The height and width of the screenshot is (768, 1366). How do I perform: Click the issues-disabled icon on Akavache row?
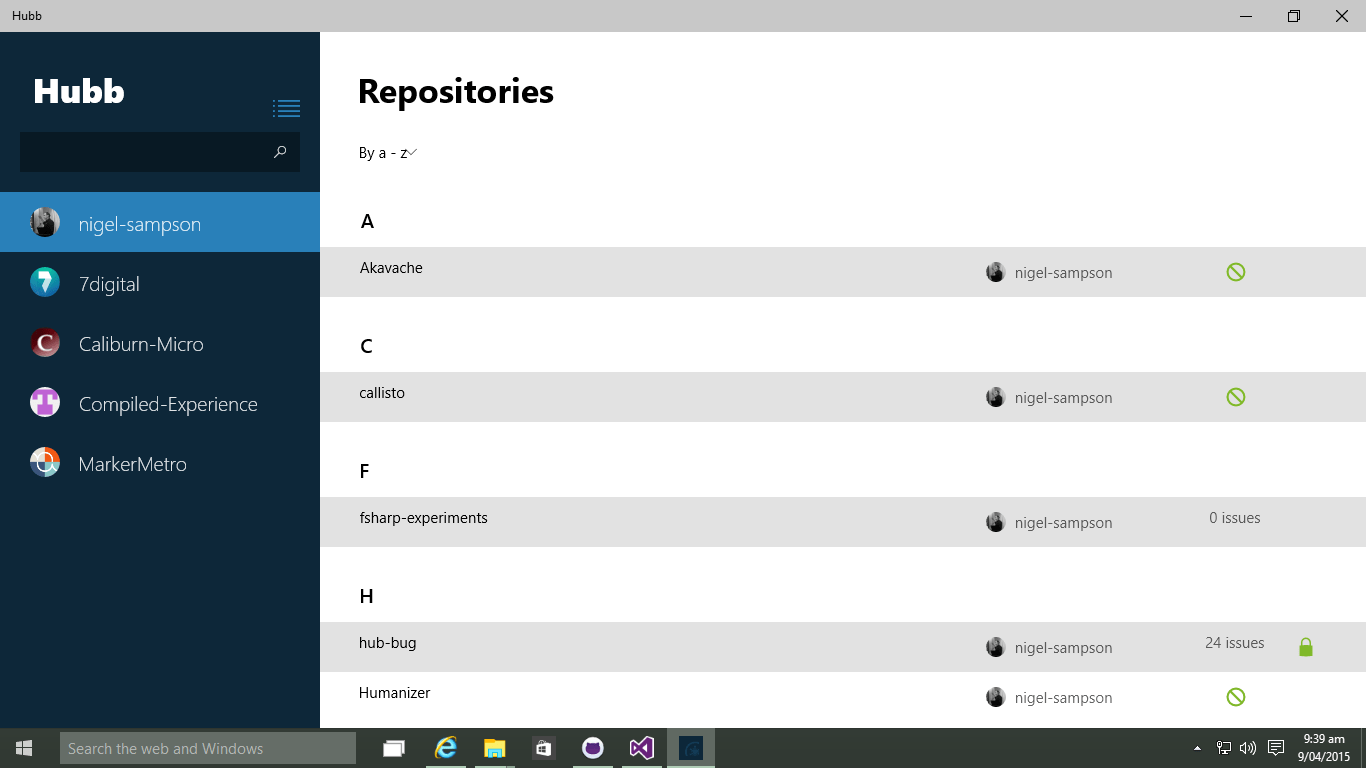click(1236, 272)
